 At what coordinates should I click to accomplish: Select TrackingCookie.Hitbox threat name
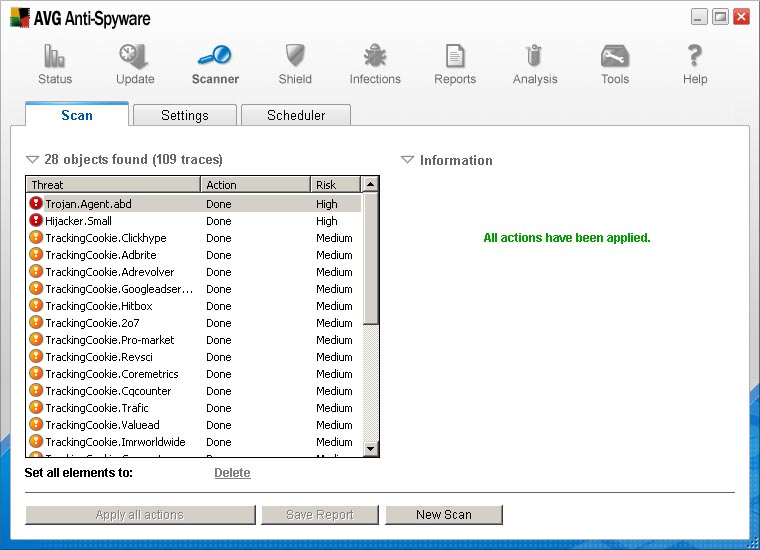99,306
